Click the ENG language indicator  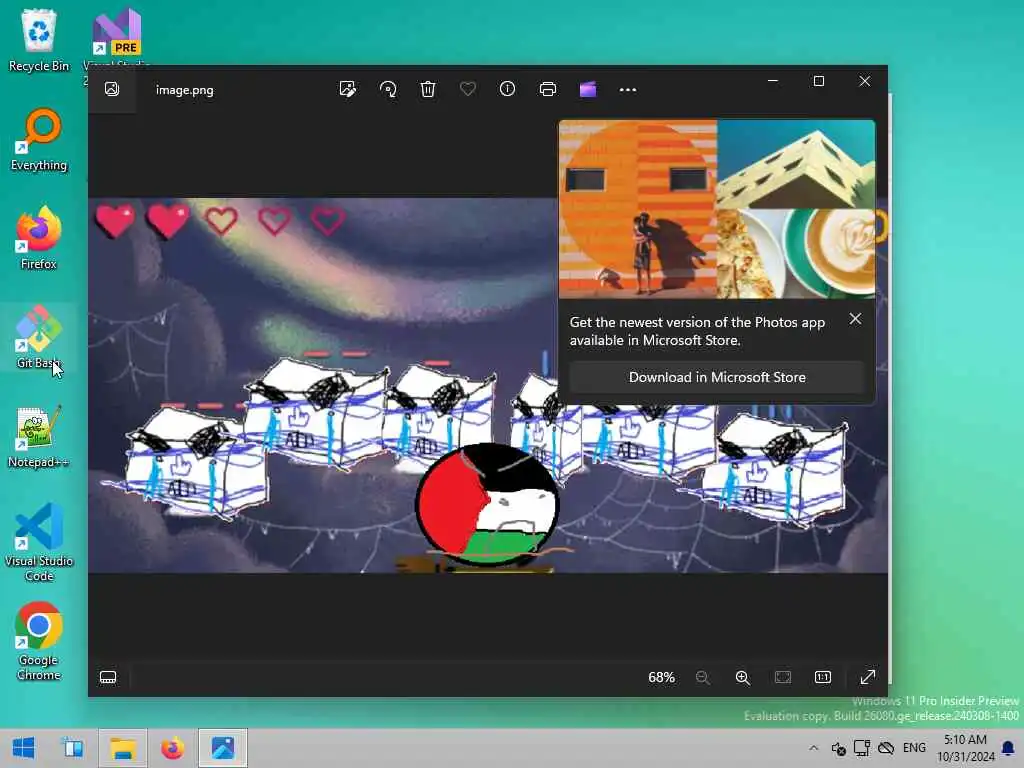pyautogui.click(x=914, y=748)
